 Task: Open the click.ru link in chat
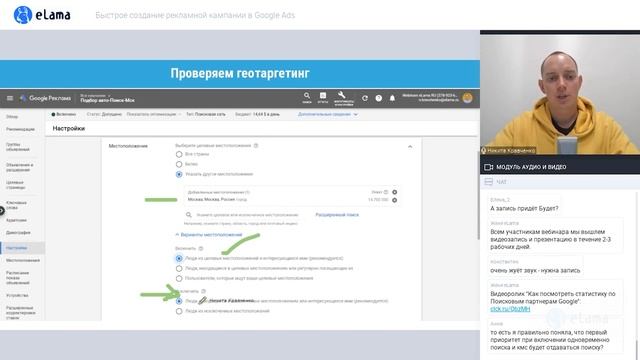(x=510, y=309)
